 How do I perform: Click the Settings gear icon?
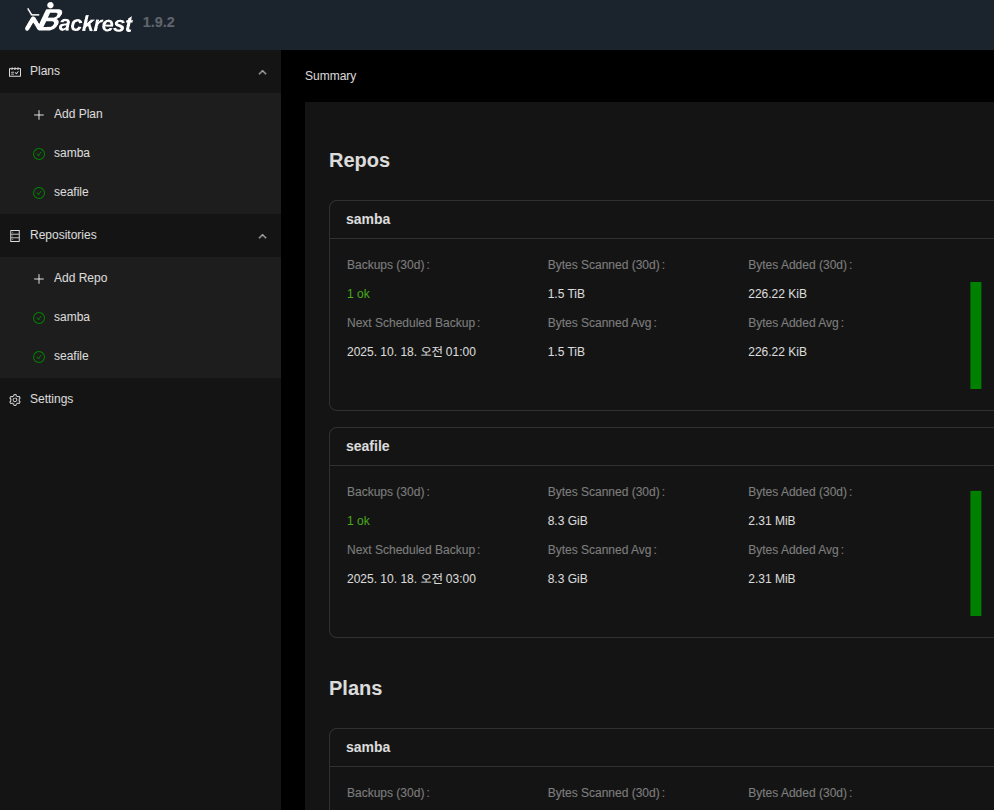click(x=15, y=400)
